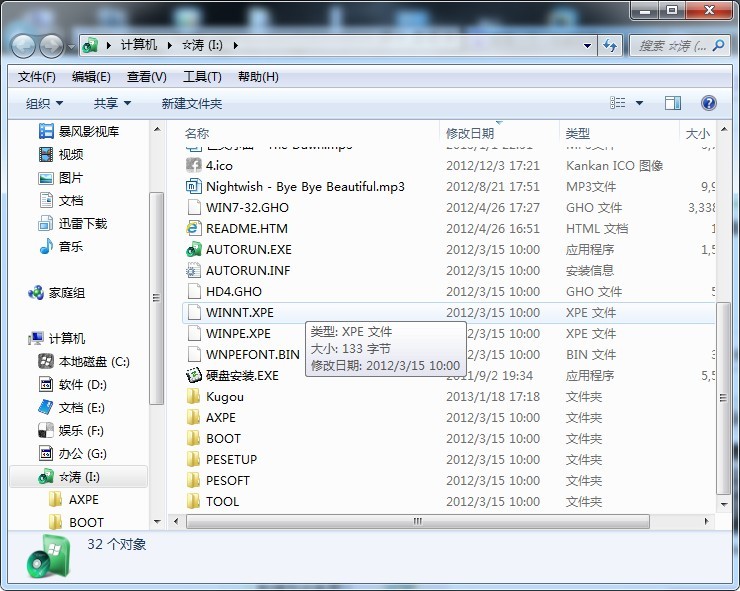Image resolution: width=740 pixels, height=591 pixels.
Task: Sort by 大小 column header
Action: tap(698, 134)
